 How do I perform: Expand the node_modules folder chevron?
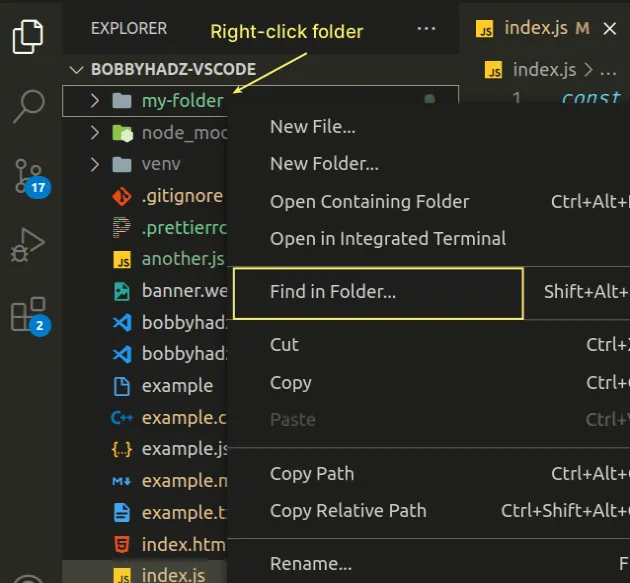(94, 133)
